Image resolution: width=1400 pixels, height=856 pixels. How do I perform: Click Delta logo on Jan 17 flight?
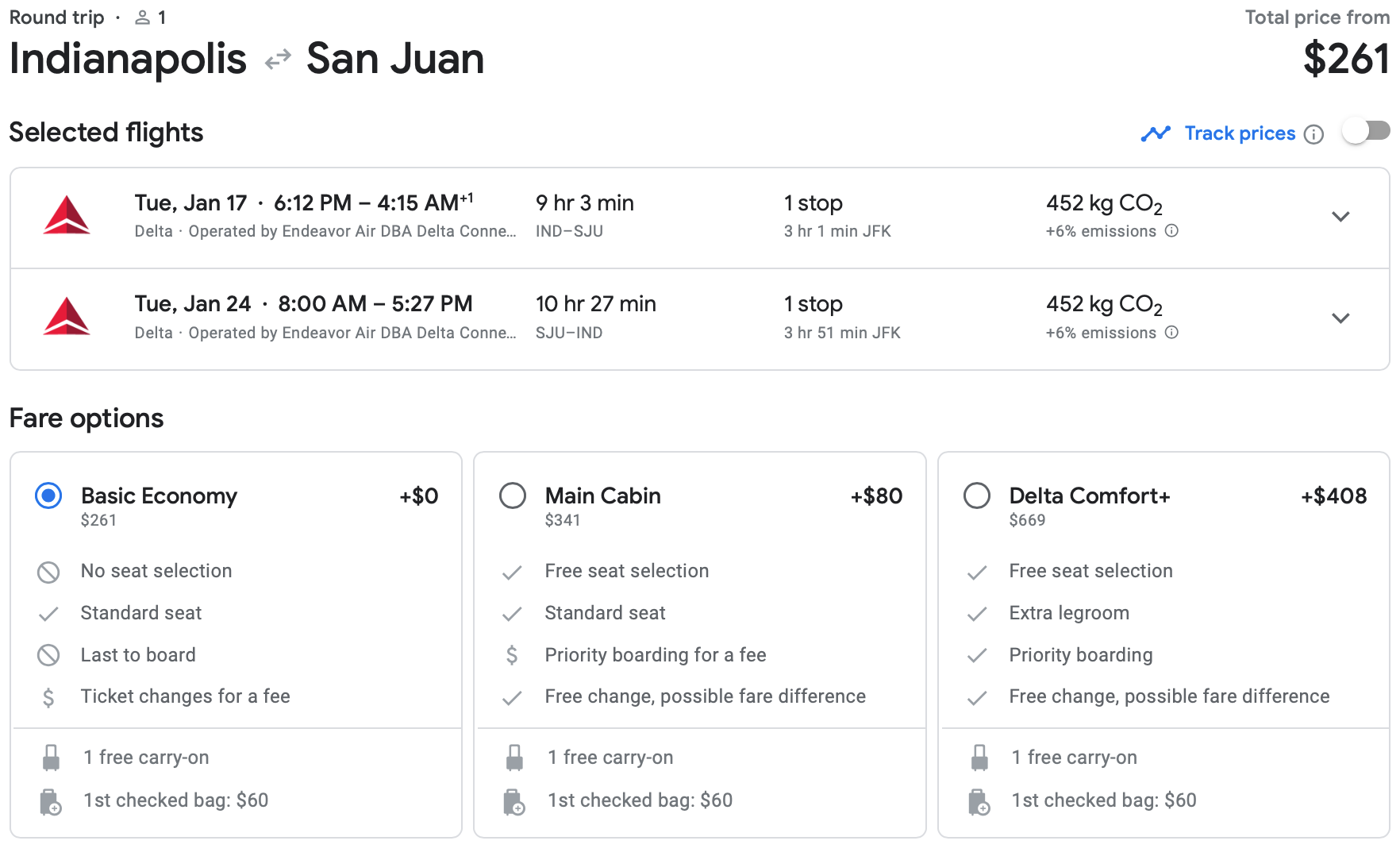pyautogui.click(x=67, y=215)
